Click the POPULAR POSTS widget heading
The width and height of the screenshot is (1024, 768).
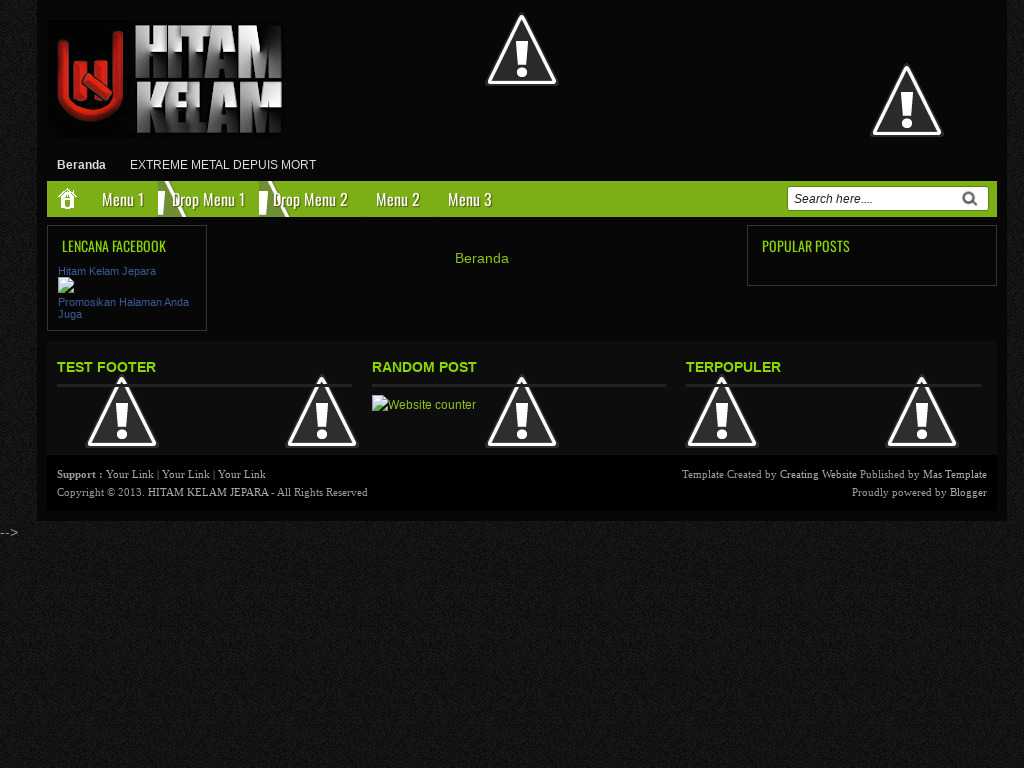pyautogui.click(x=805, y=246)
